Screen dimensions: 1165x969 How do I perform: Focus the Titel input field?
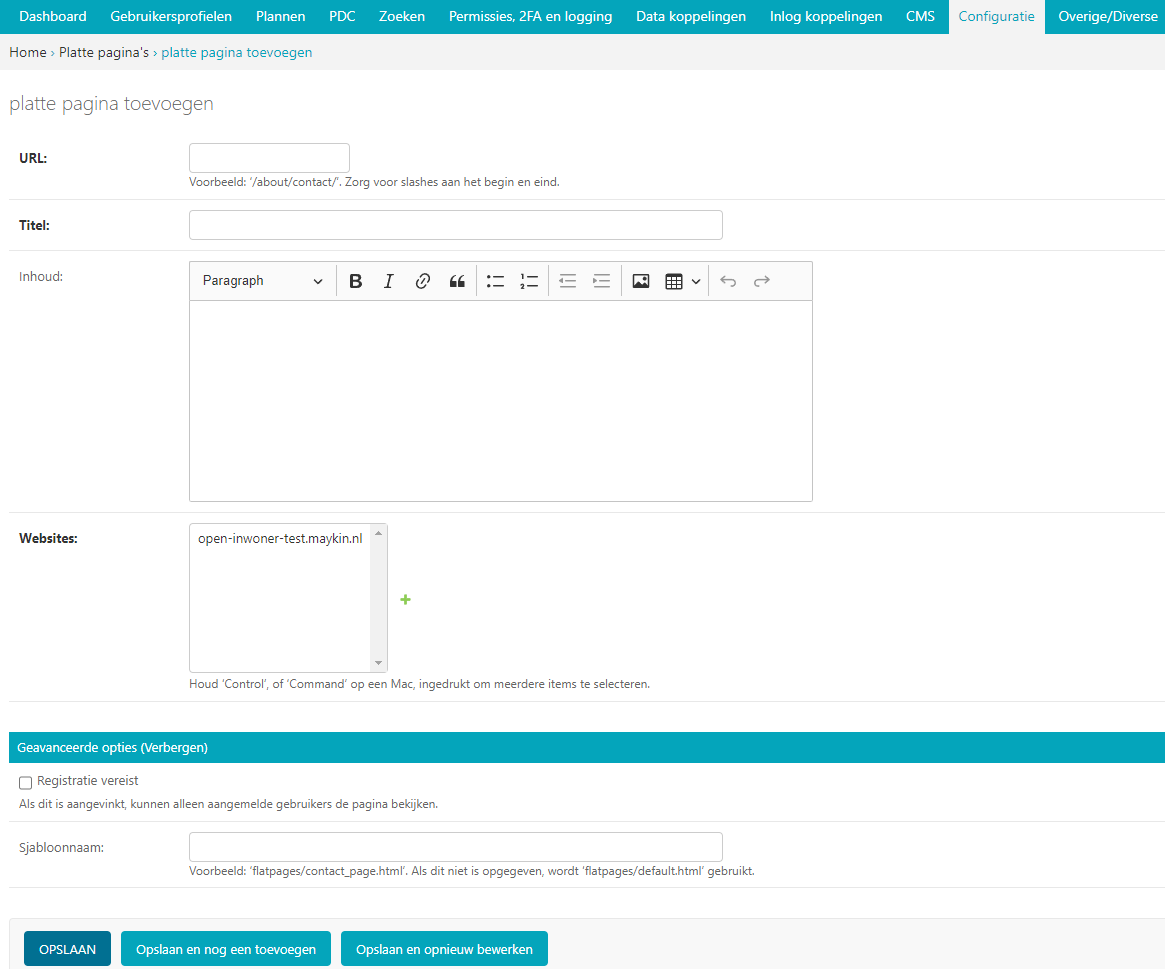coord(455,226)
